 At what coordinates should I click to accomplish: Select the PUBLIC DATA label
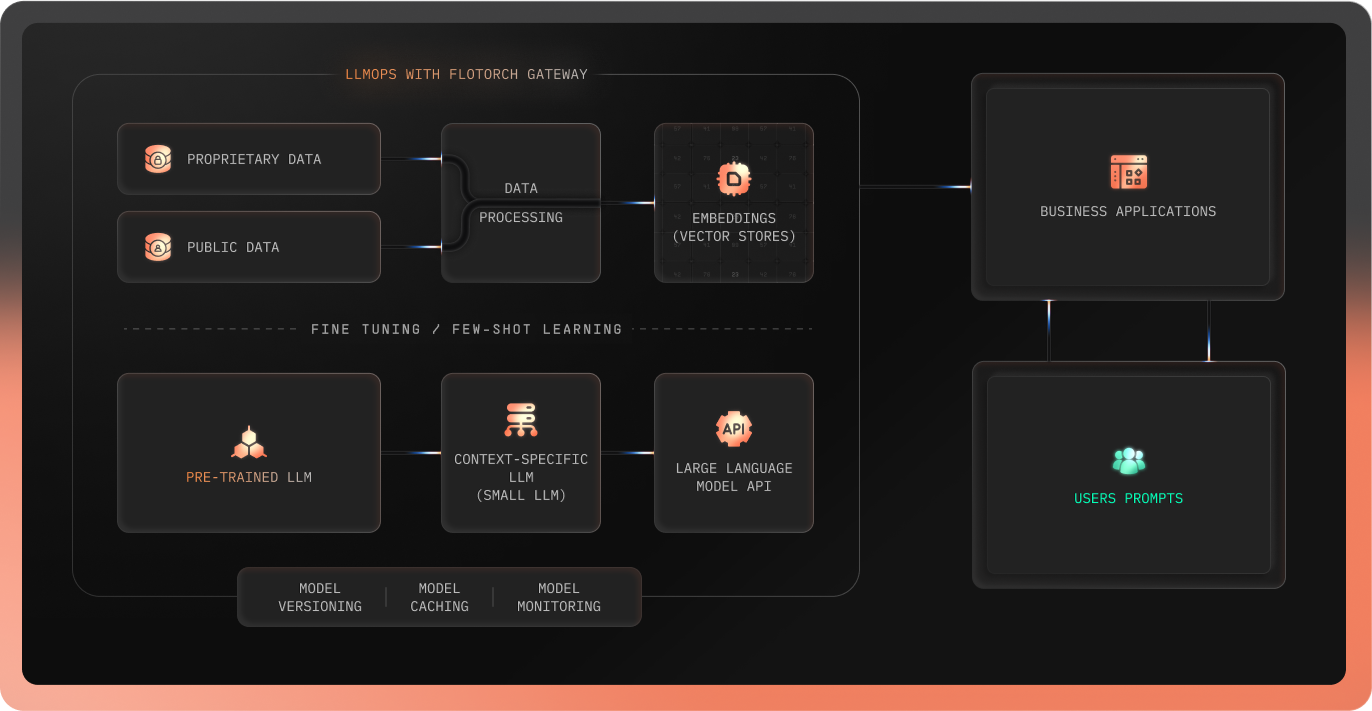click(233, 247)
